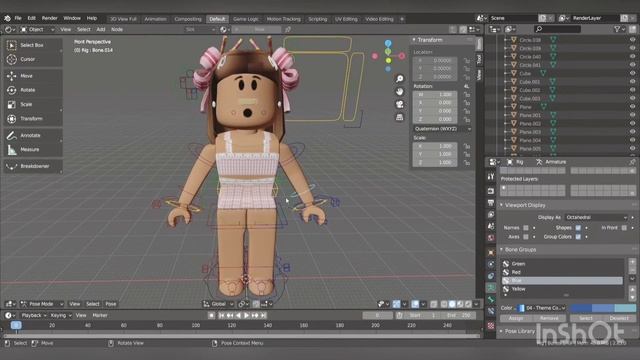Pick the Rotate tool
The width and height of the screenshot is (640, 360).
point(33,90)
